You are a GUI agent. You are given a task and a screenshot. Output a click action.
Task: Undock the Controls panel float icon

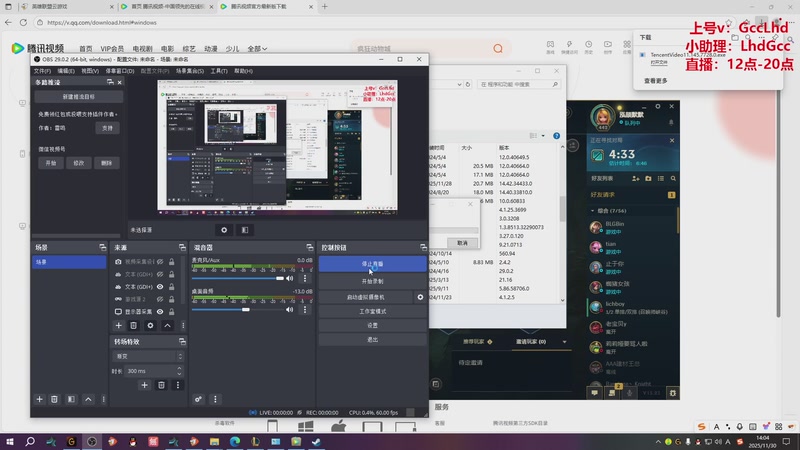pos(423,247)
